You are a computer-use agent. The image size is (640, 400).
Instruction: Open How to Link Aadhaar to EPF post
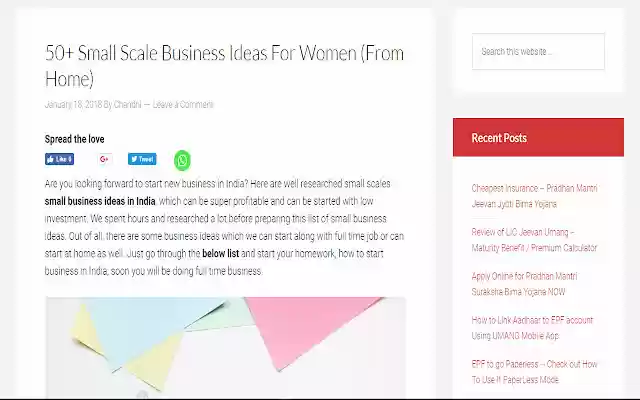point(532,327)
